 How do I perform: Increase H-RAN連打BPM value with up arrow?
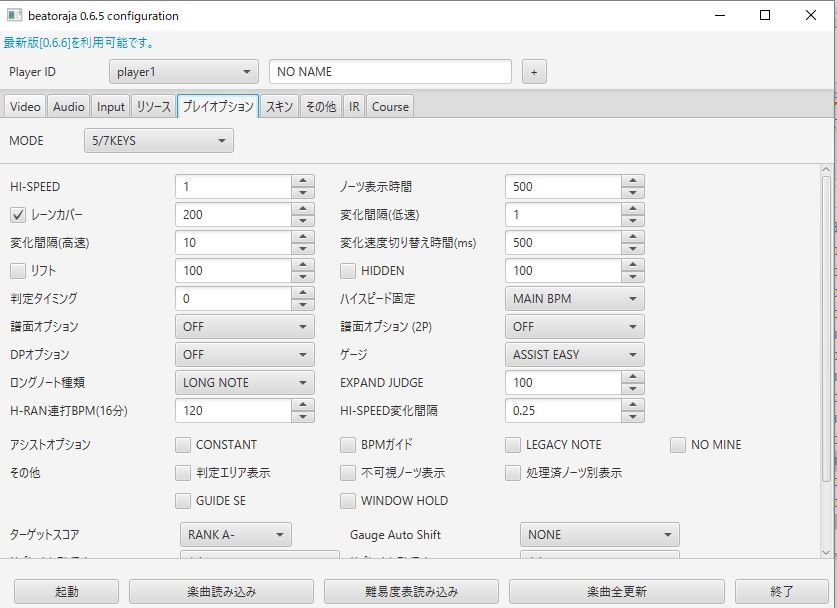[x=303, y=405]
